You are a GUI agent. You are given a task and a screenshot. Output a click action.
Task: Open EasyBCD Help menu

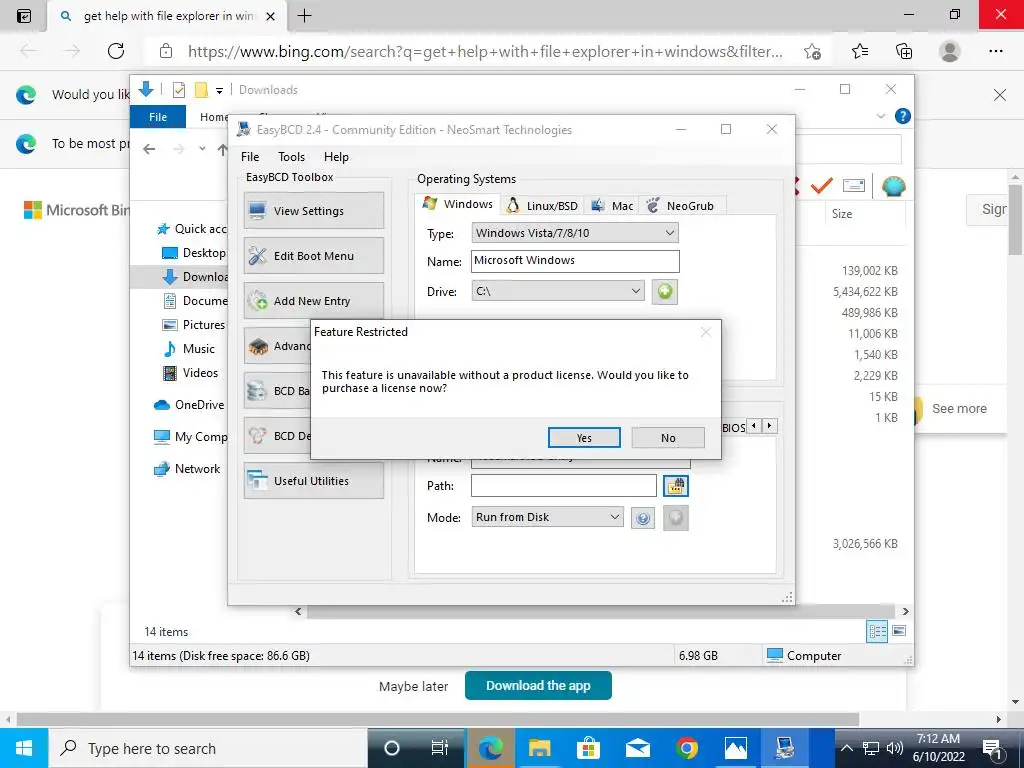point(336,157)
